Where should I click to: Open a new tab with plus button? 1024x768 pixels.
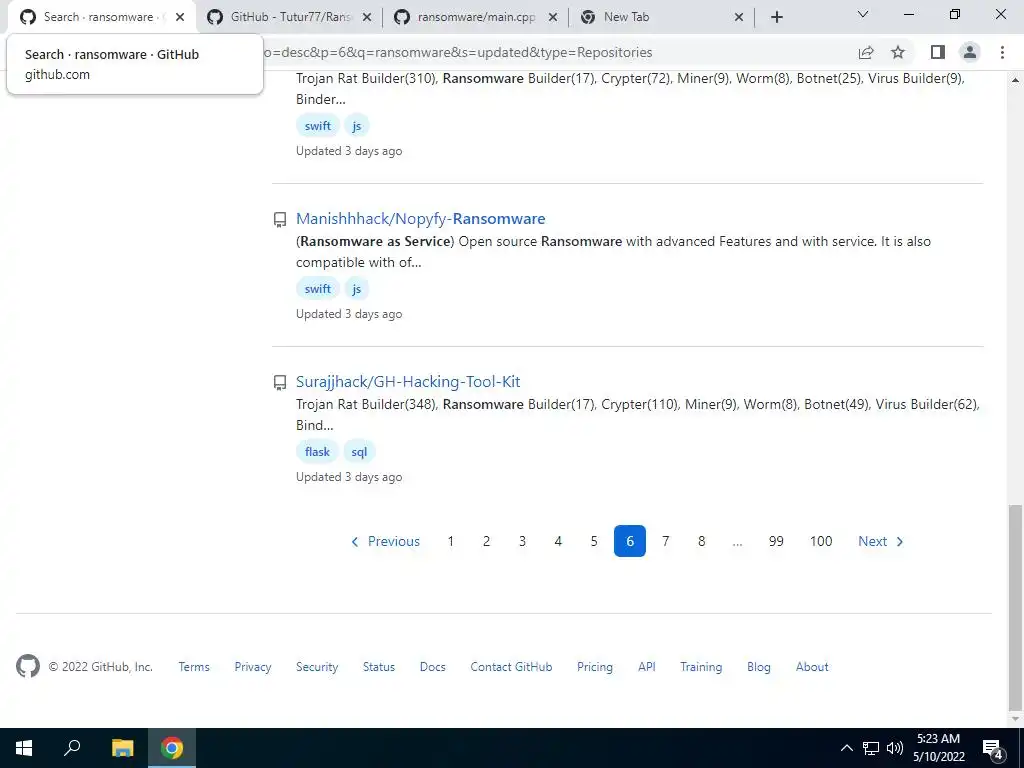coord(776,17)
